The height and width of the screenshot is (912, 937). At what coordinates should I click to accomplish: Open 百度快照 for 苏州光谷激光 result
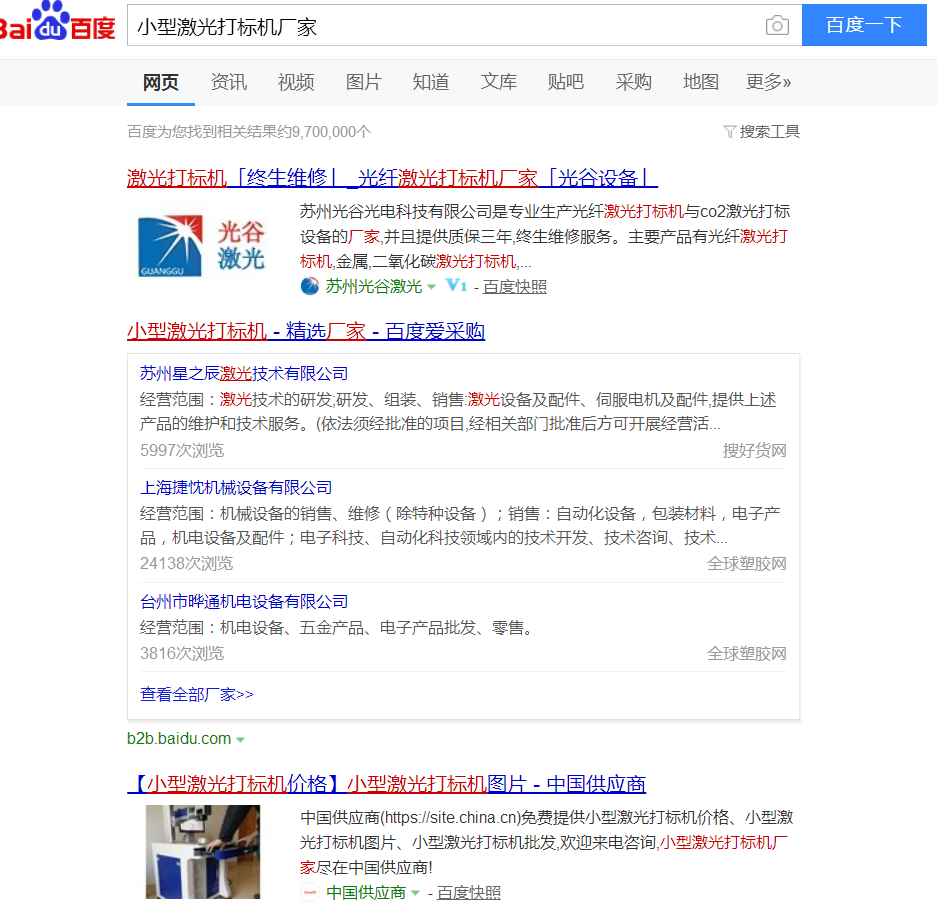pyautogui.click(x=515, y=287)
